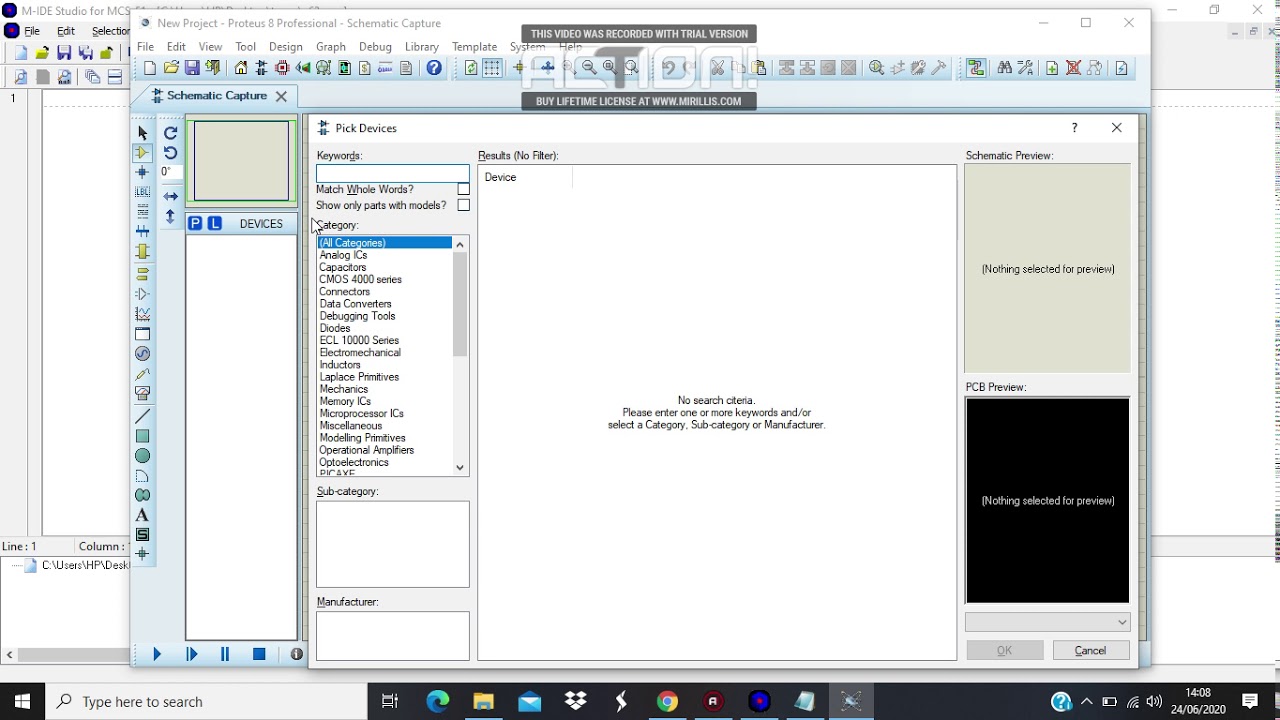Select the 2D Text 'A' tool

click(x=142, y=515)
